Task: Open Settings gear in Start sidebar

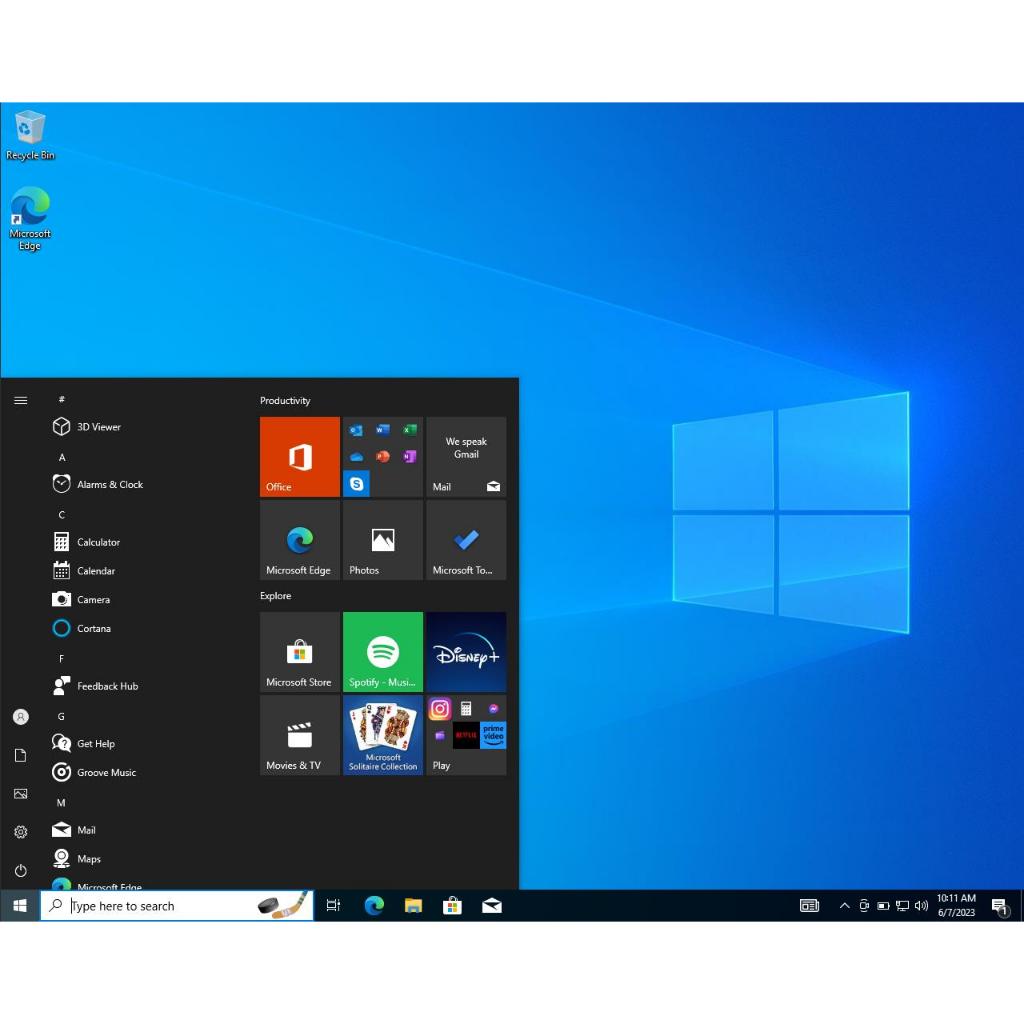Action: pos(20,832)
